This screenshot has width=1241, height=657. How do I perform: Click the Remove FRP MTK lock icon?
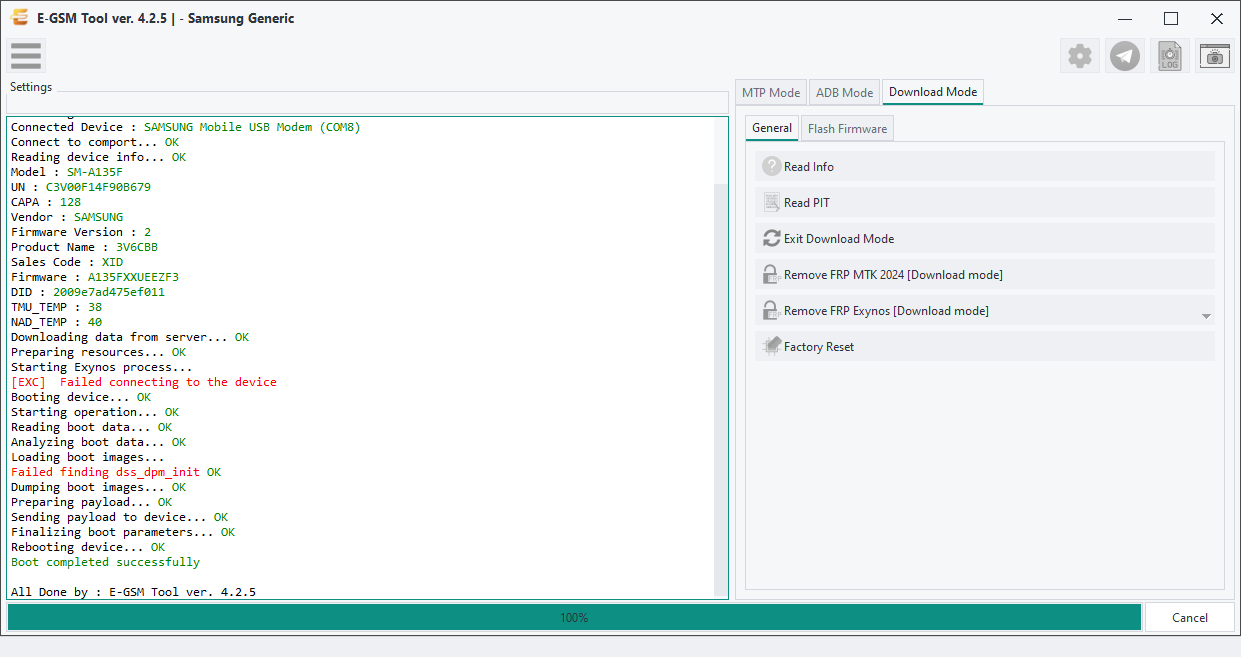pyautogui.click(x=771, y=275)
